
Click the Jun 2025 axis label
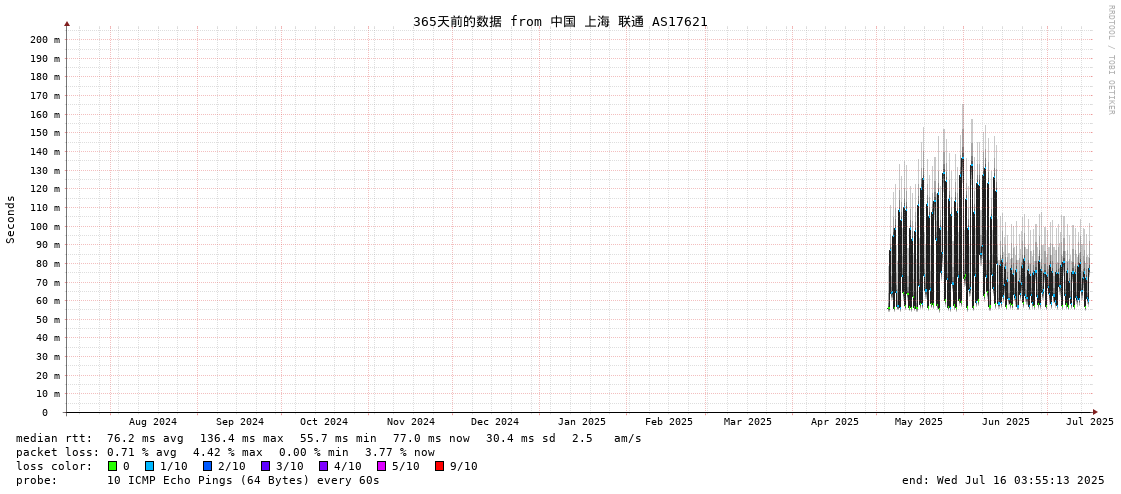(x=1006, y=422)
